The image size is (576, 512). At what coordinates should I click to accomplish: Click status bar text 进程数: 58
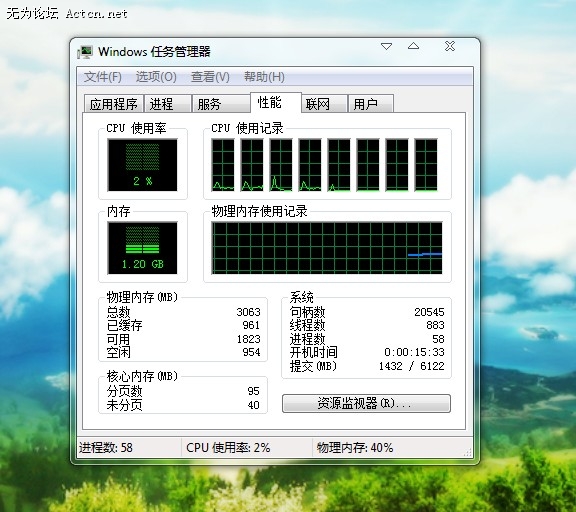pos(106,448)
